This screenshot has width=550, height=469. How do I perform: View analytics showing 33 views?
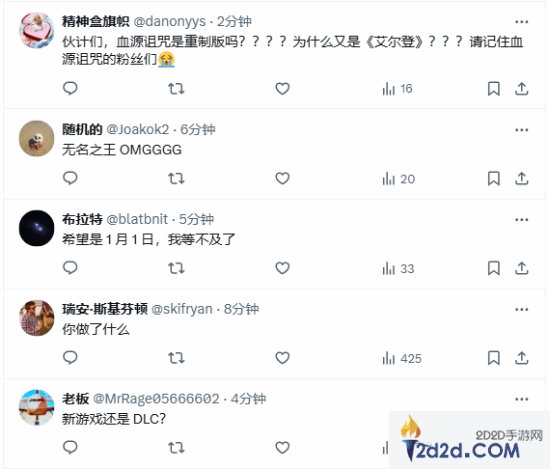click(398, 269)
